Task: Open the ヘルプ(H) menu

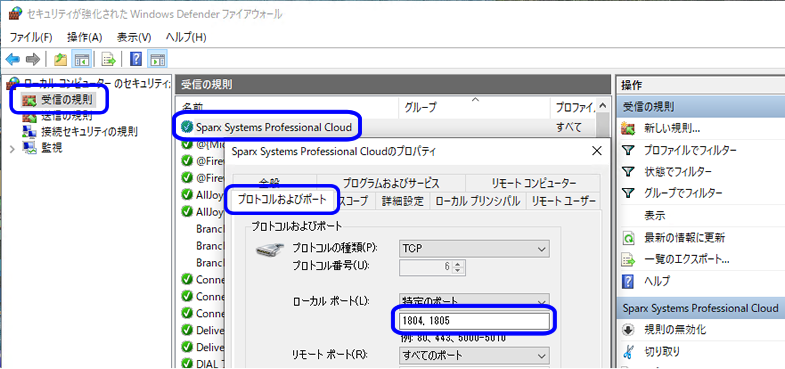Action: (186, 37)
